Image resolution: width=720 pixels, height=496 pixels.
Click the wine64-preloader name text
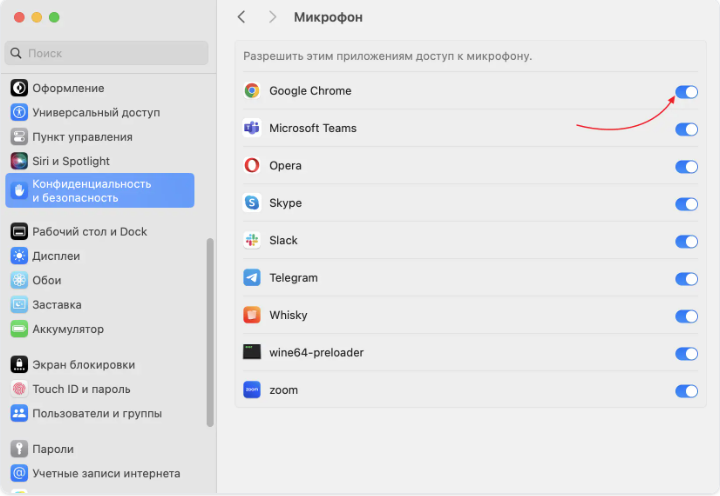(316, 353)
